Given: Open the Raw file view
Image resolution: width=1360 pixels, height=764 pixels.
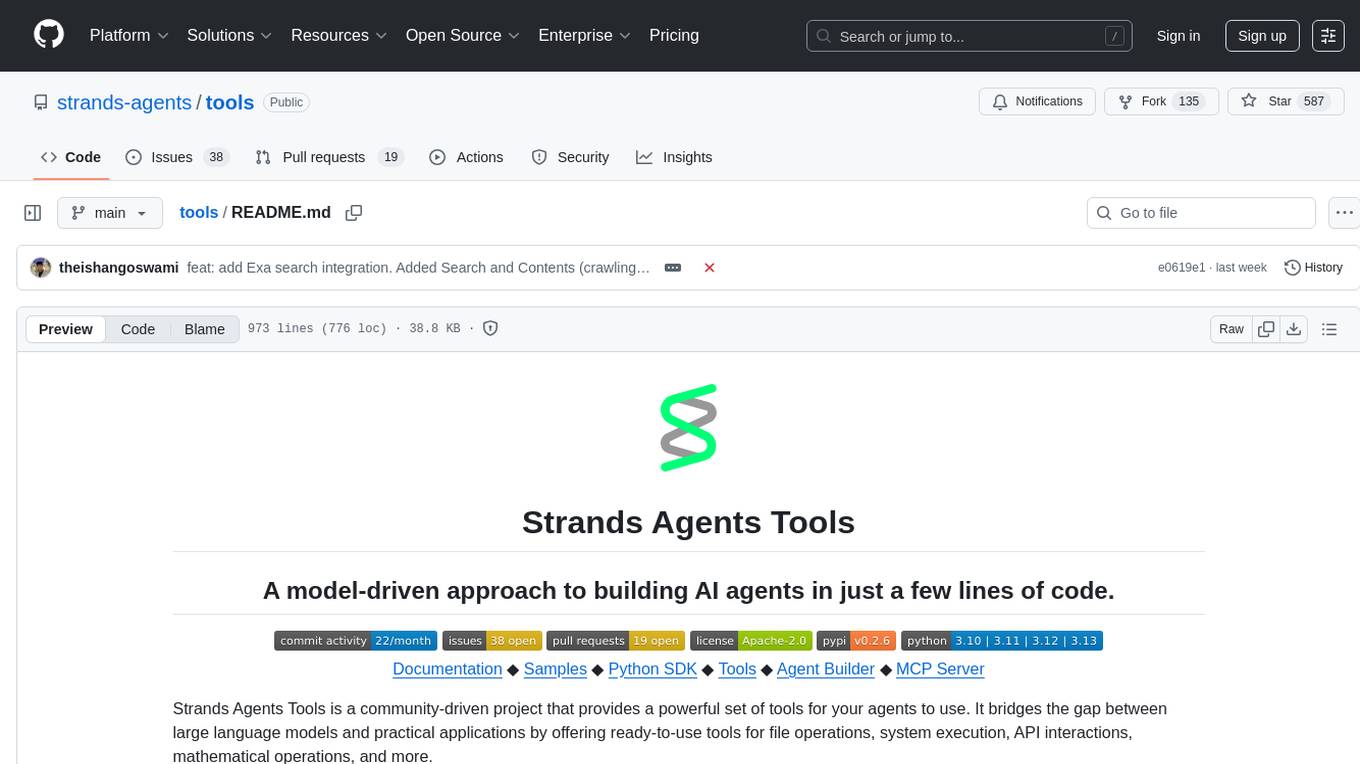Looking at the screenshot, I should (1231, 329).
